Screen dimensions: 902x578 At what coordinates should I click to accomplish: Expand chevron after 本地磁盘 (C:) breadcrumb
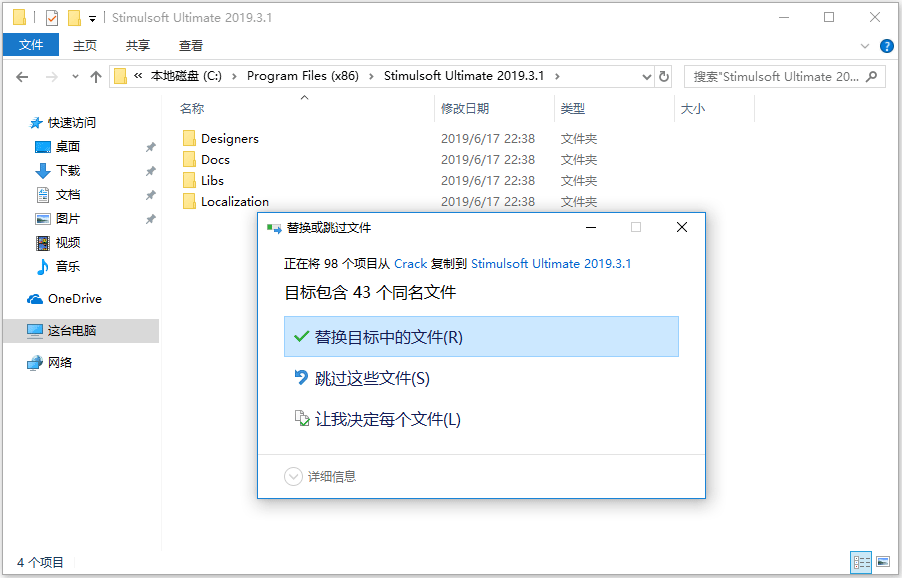[x=234, y=76]
